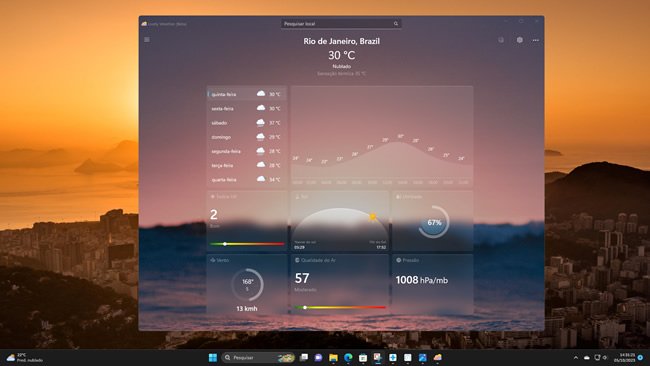650x366 pixels.
Task: Select sexta-feira forecast row
Action: (247, 108)
